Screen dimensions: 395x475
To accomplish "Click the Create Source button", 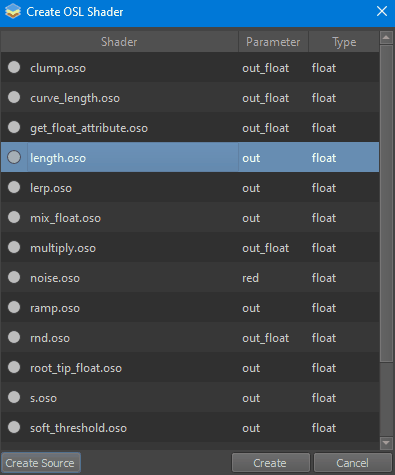I will (41, 463).
